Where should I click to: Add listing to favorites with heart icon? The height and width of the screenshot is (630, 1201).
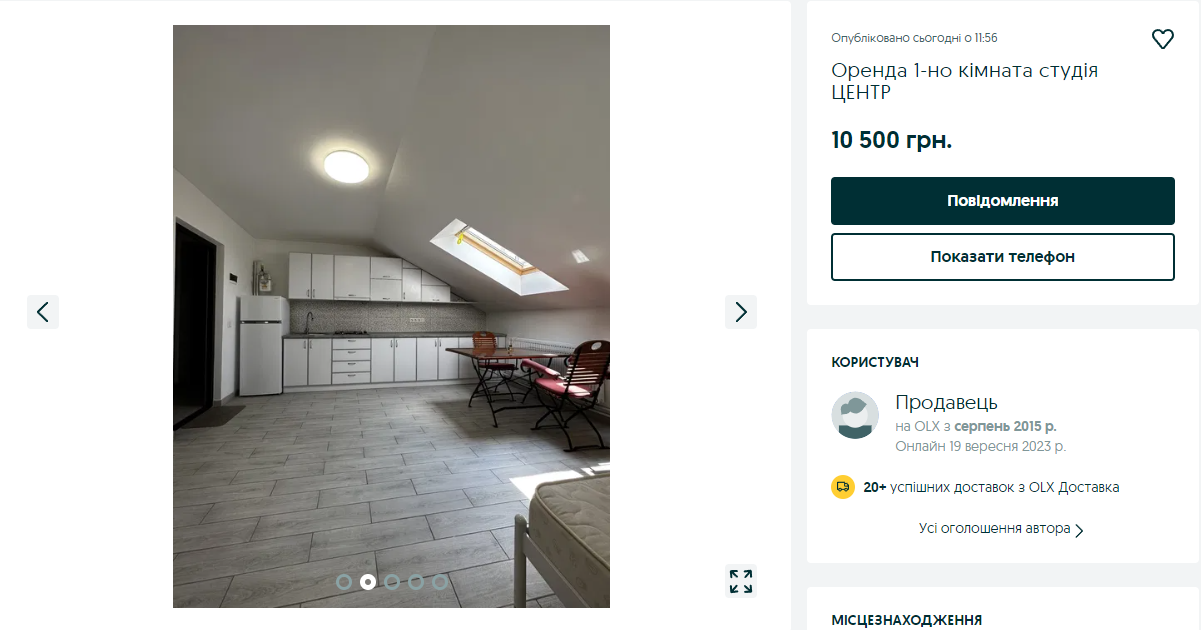(x=1162, y=39)
